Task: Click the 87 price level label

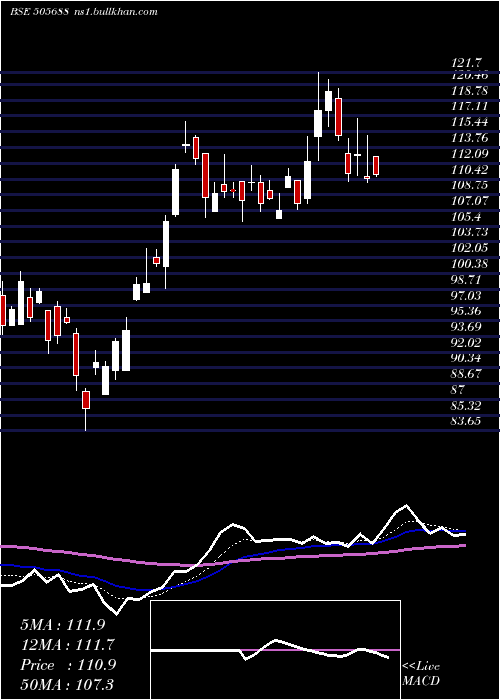Action: 459,389
